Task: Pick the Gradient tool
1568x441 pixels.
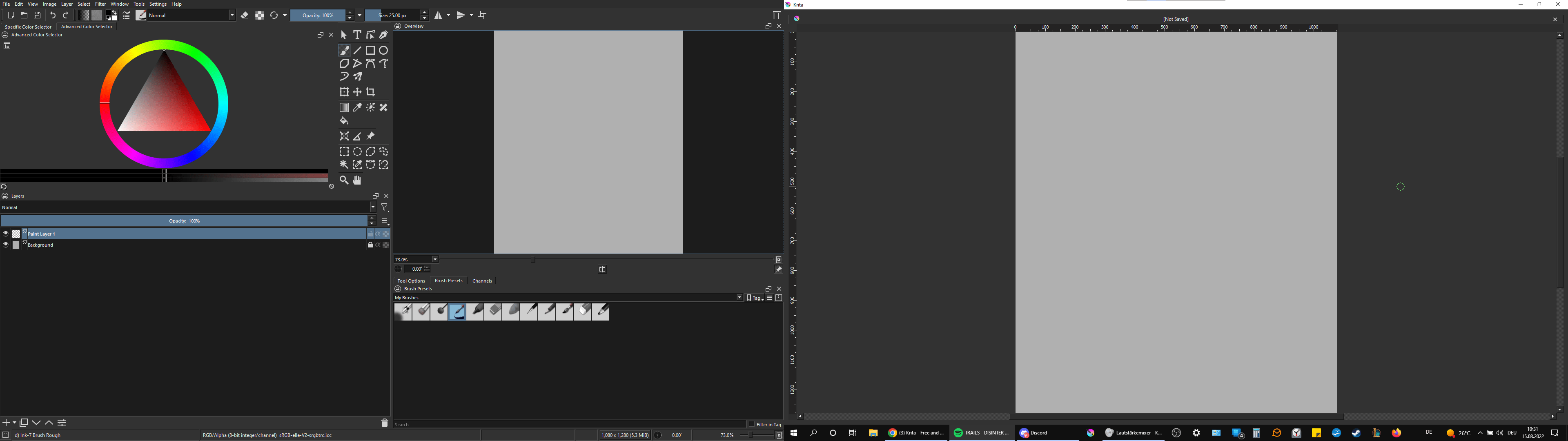Action: [x=344, y=107]
